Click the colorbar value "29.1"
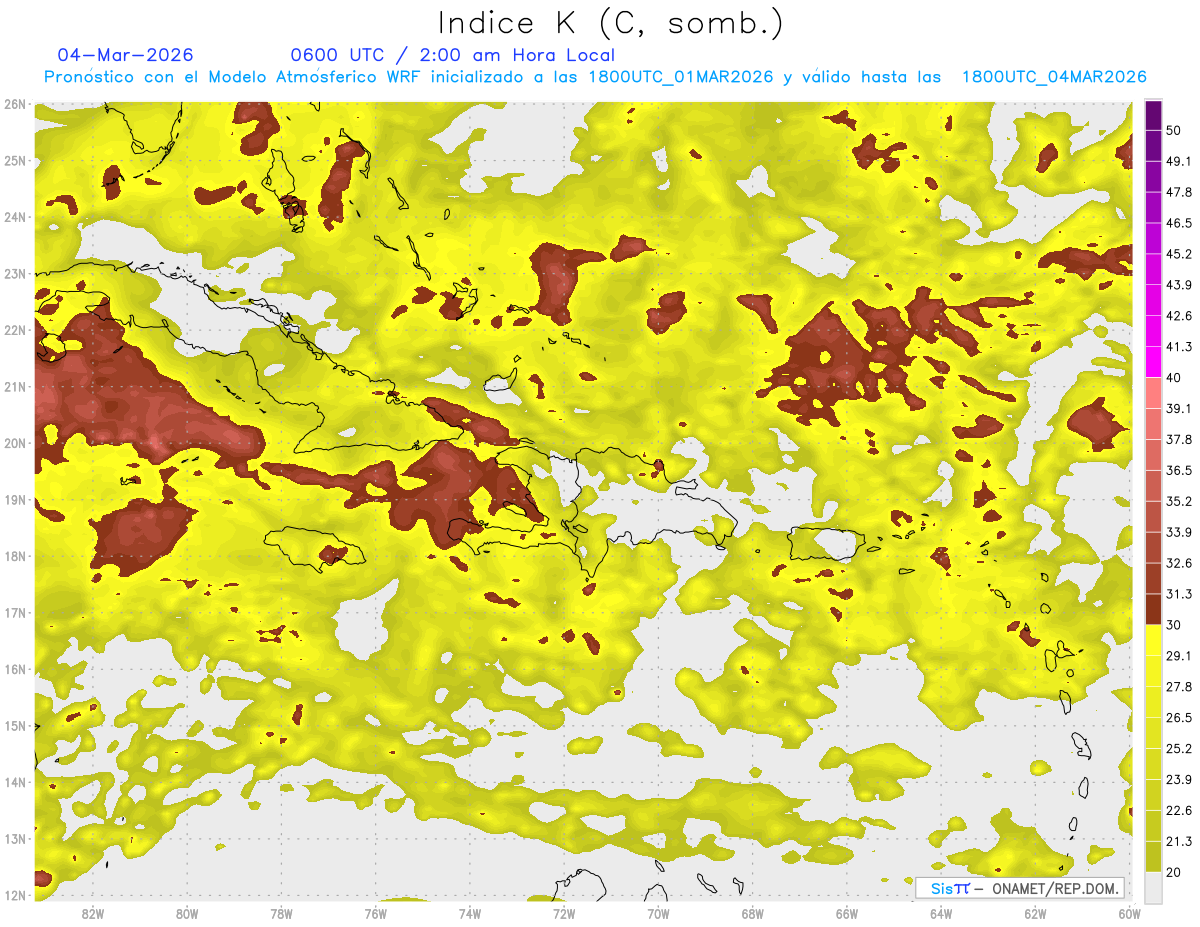The height and width of the screenshot is (927, 1200). (x=1178, y=655)
